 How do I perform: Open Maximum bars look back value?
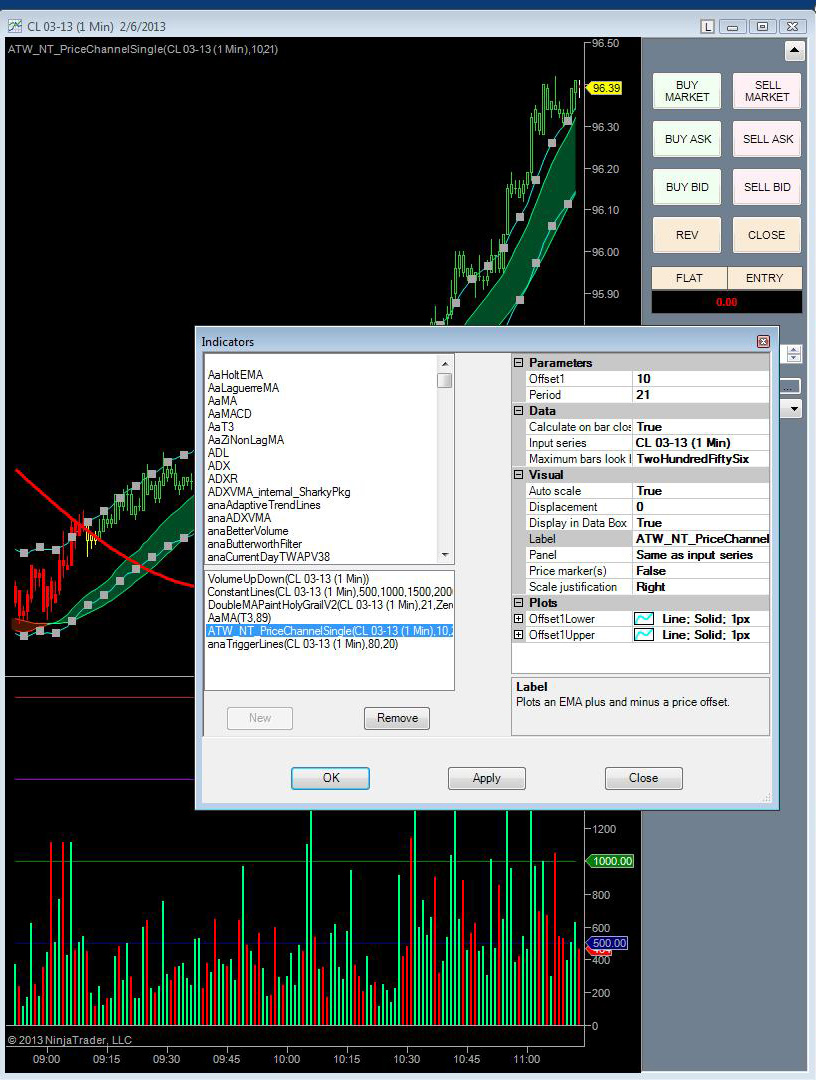click(x=700, y=459)
